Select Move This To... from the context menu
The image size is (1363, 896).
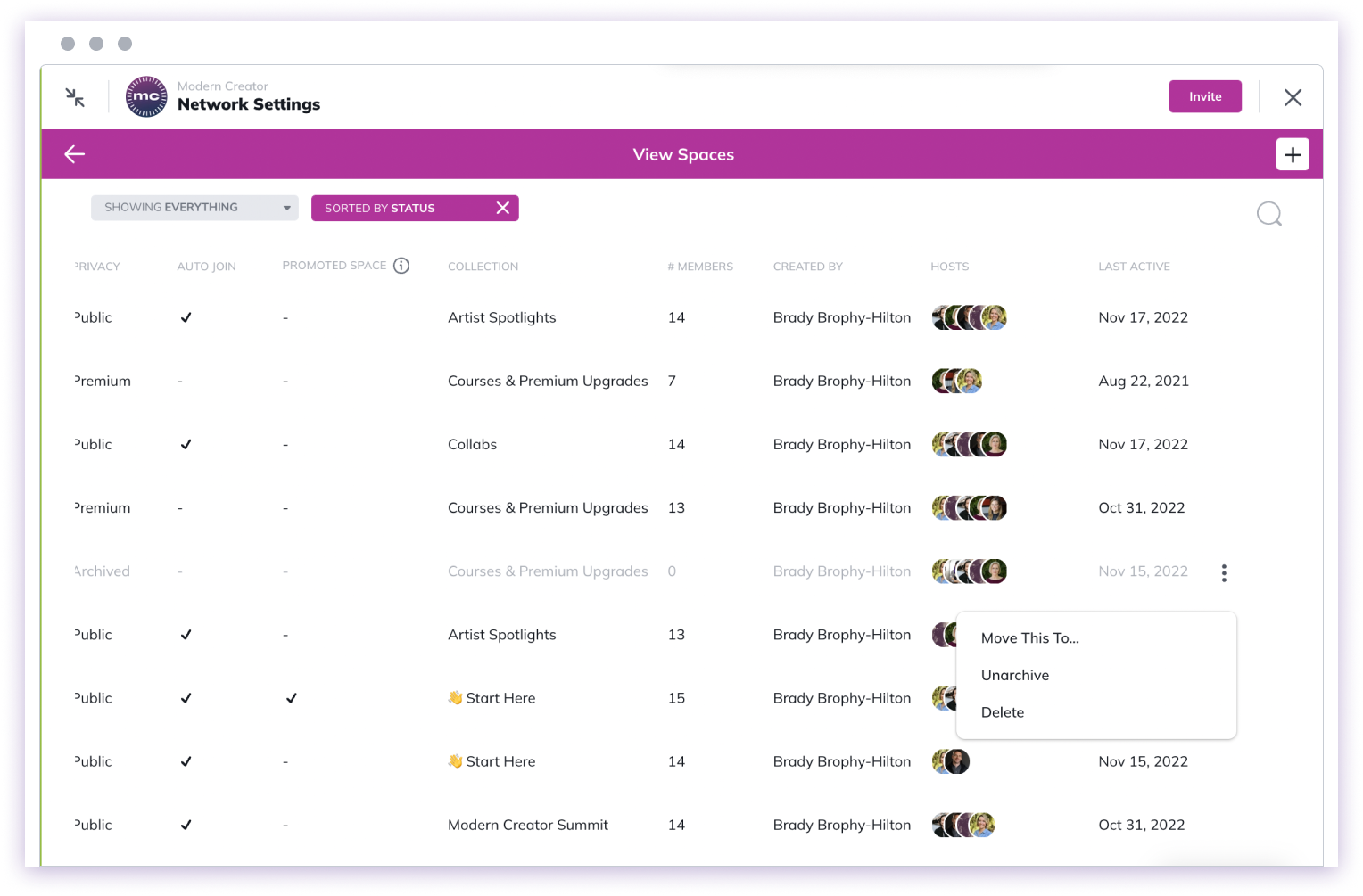[x=1030, y=637]
